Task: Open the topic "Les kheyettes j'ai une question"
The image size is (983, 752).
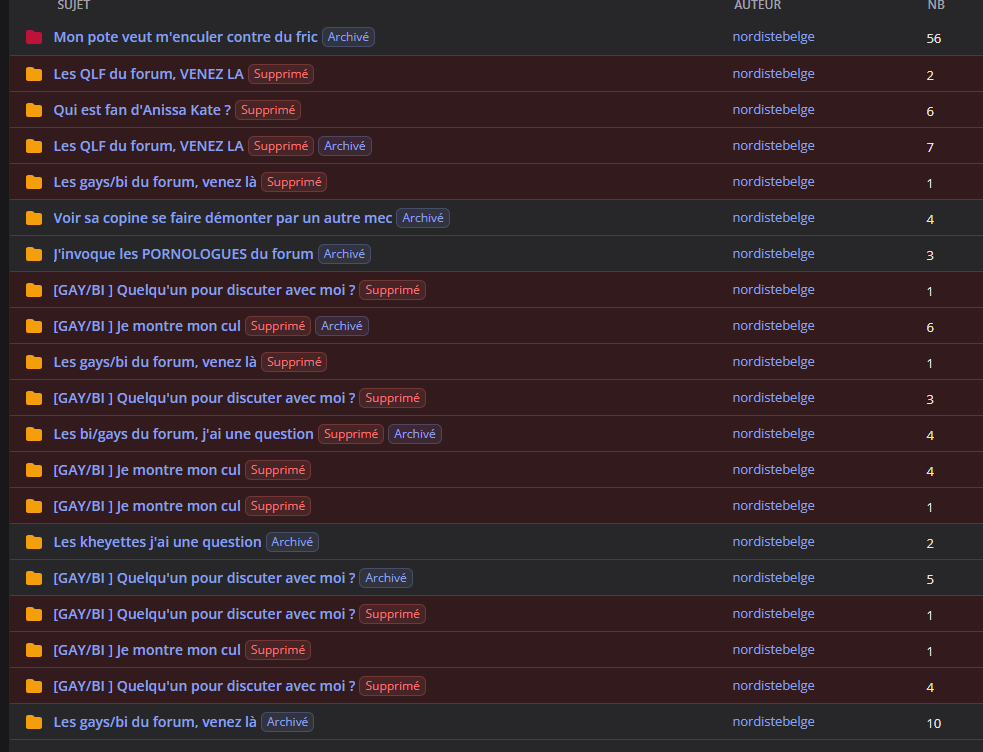Action: point(157,542)
